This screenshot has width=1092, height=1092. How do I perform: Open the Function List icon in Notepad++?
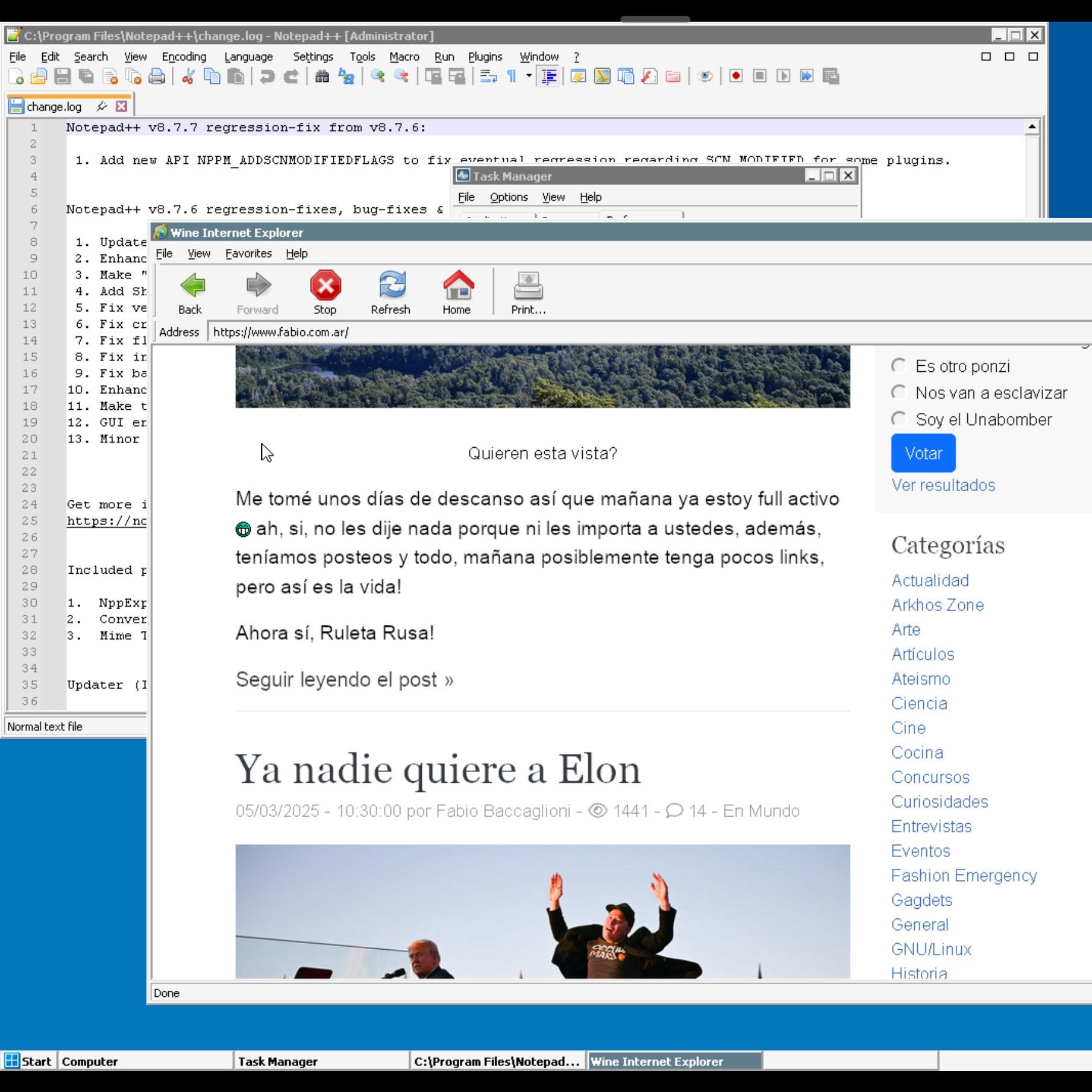(650, 77)
